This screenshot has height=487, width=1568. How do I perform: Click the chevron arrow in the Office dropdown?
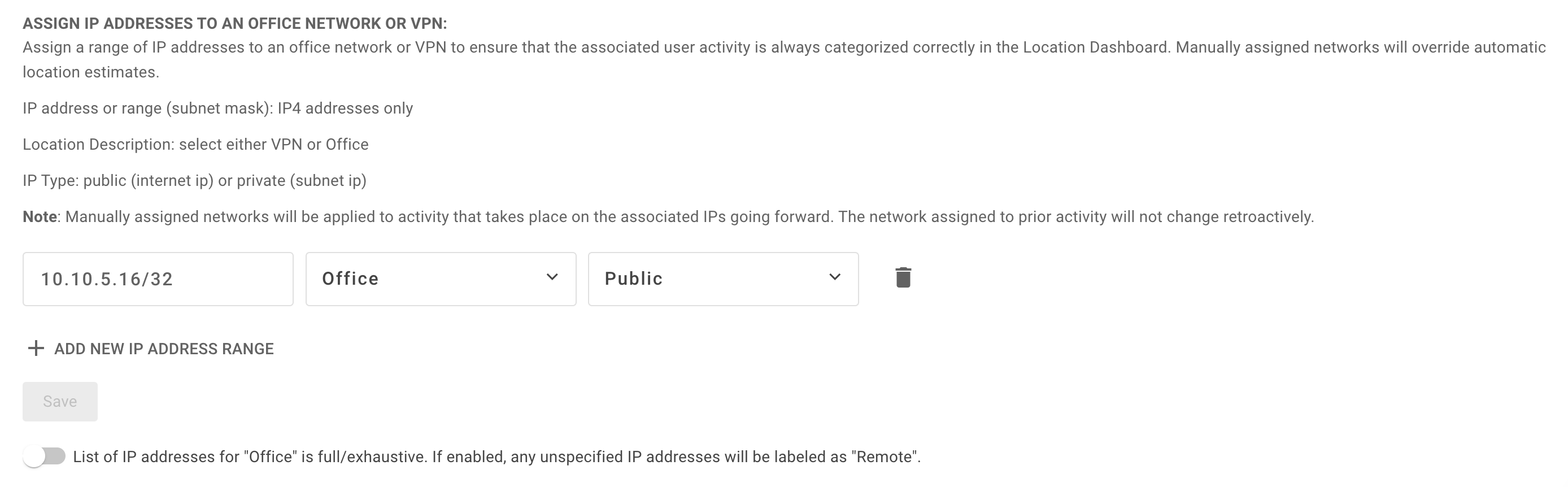pyautogui.click(x=552, y=277)
